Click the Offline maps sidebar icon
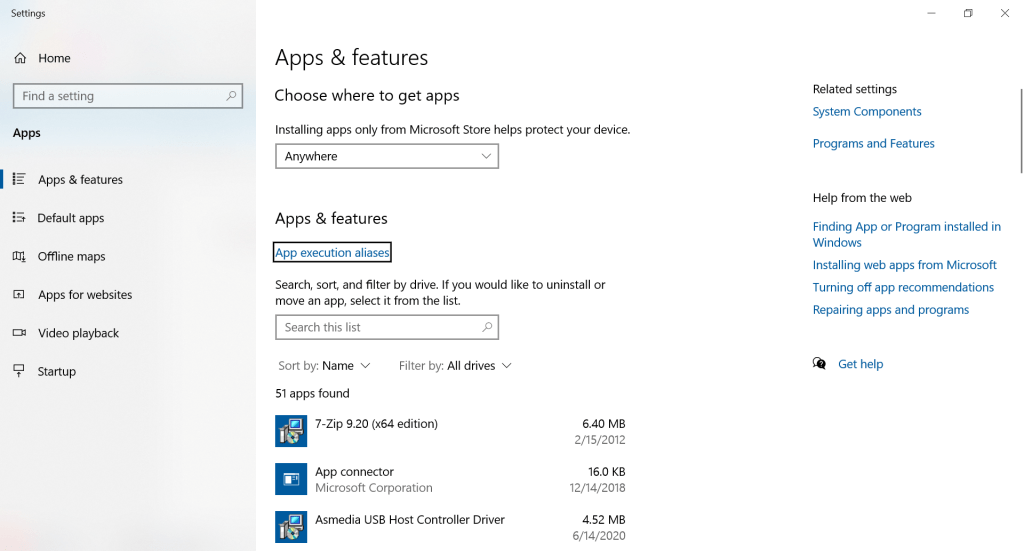This screenshot has width=1024, height=551. pyautogui.click(x=19, y=257)
